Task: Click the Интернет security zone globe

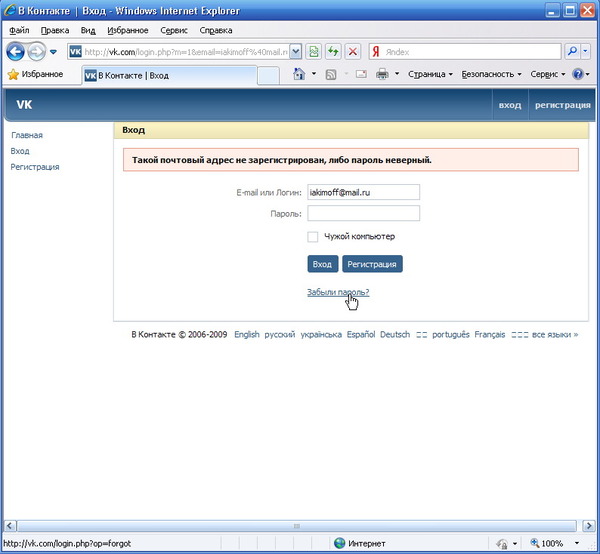Action: pos(339,543)
